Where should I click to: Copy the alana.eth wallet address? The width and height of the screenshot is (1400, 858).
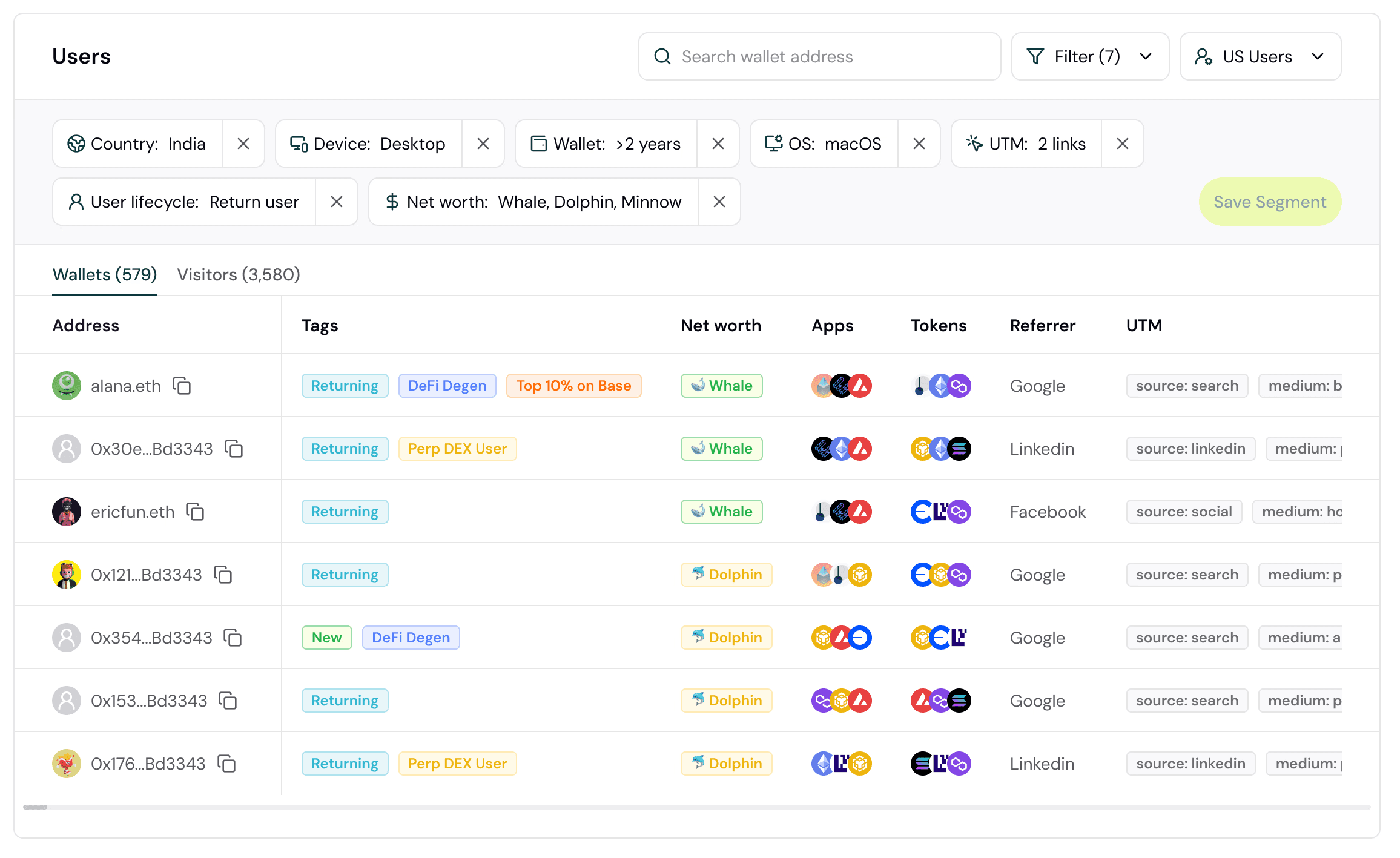182,386
